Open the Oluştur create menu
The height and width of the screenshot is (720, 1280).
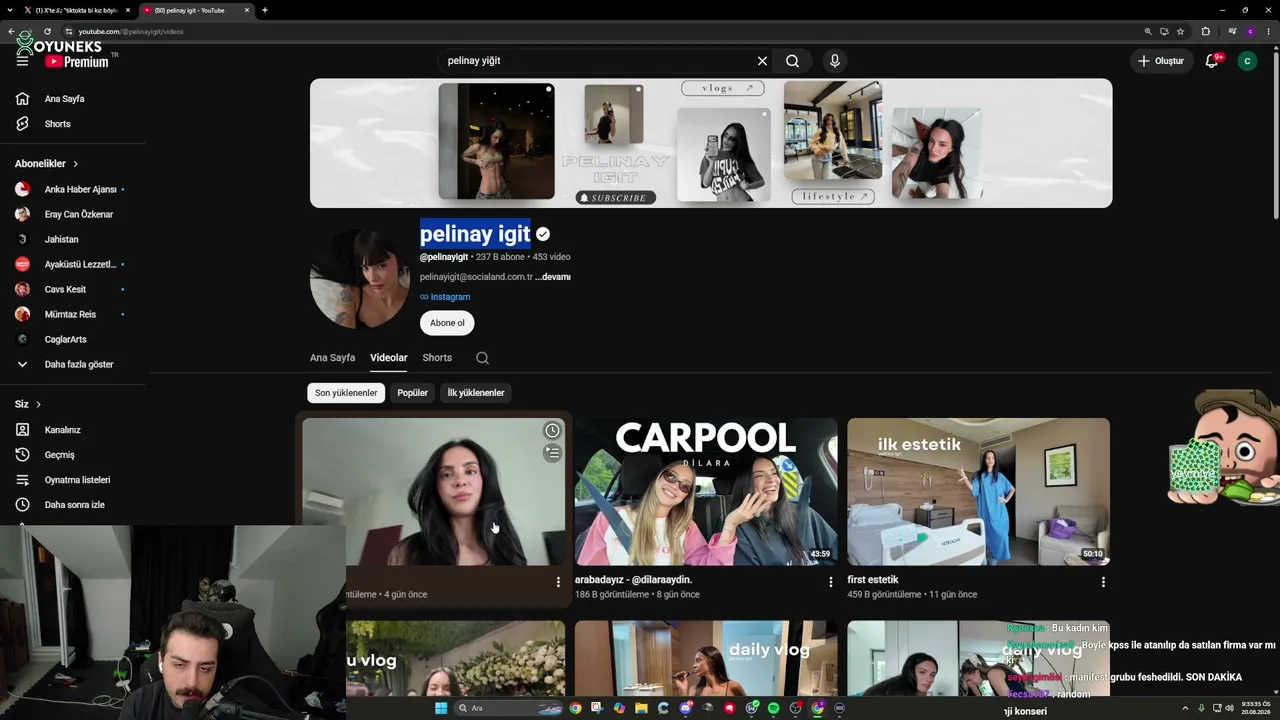1161,61
